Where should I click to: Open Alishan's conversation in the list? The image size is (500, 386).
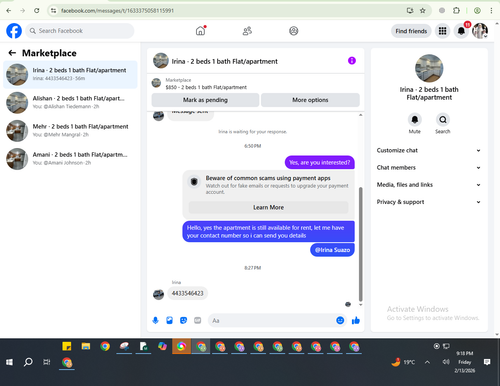click(x=70, y=102)
